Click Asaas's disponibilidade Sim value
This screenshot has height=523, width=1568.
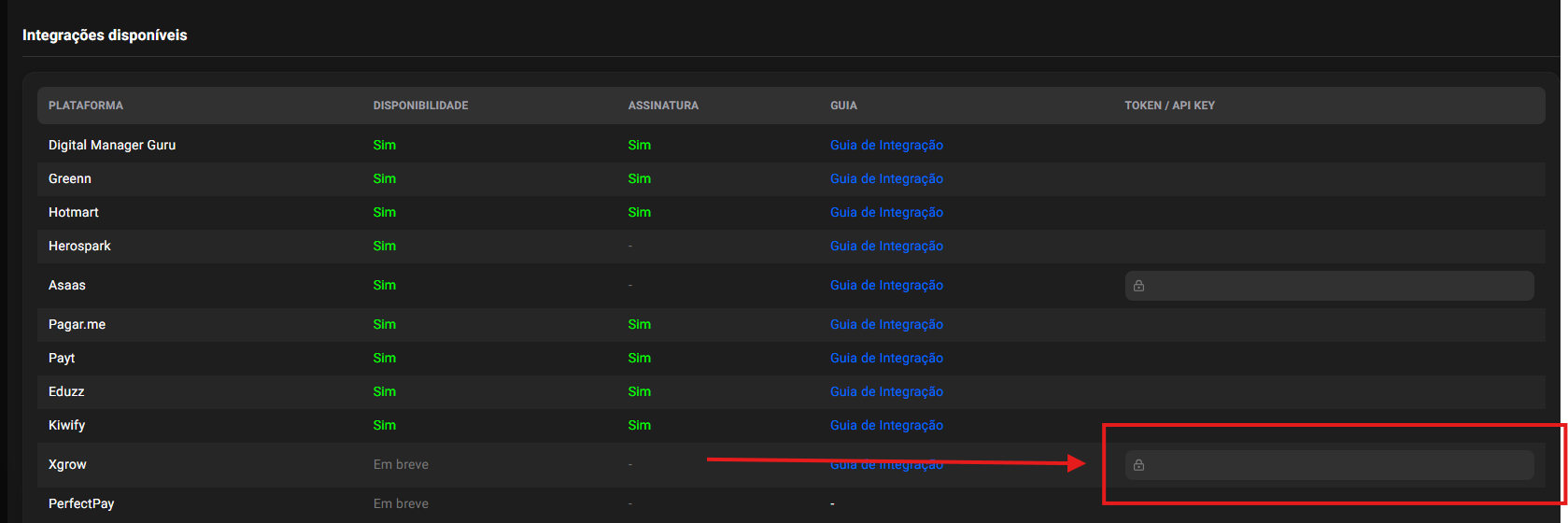coord(385,285)
